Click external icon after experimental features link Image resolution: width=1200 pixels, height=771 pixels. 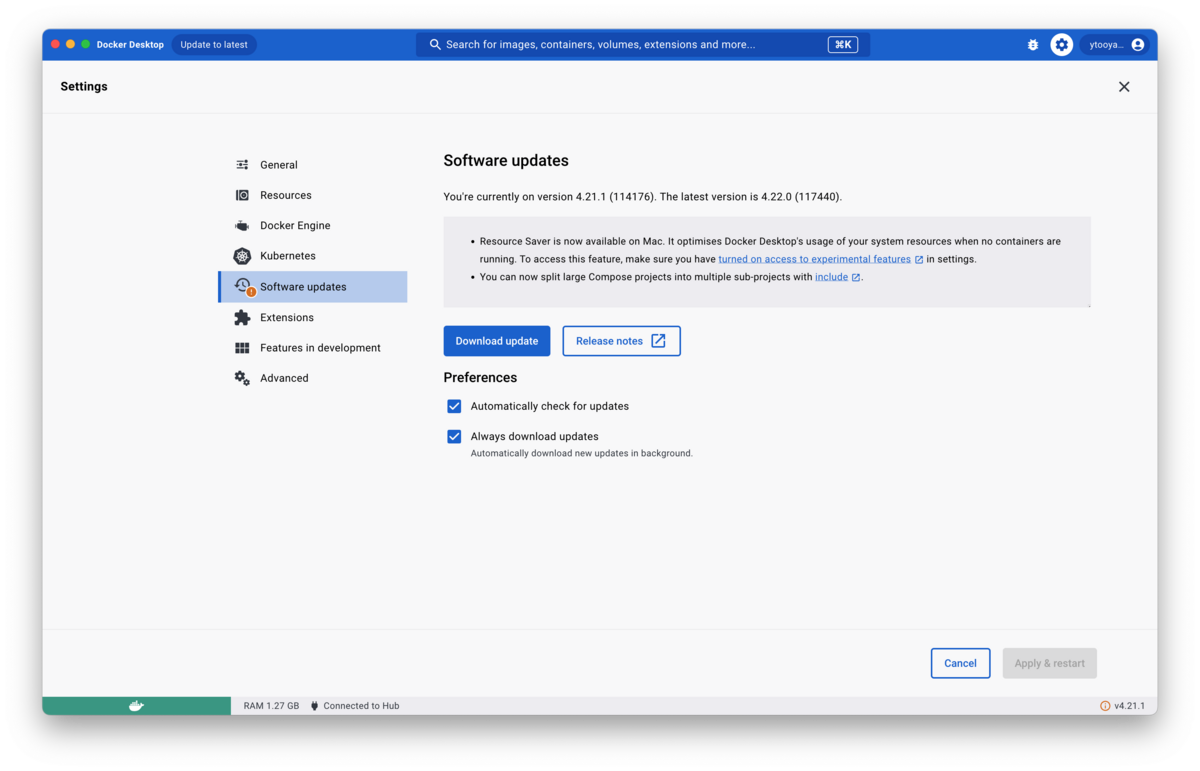click(x=919, y=260)
